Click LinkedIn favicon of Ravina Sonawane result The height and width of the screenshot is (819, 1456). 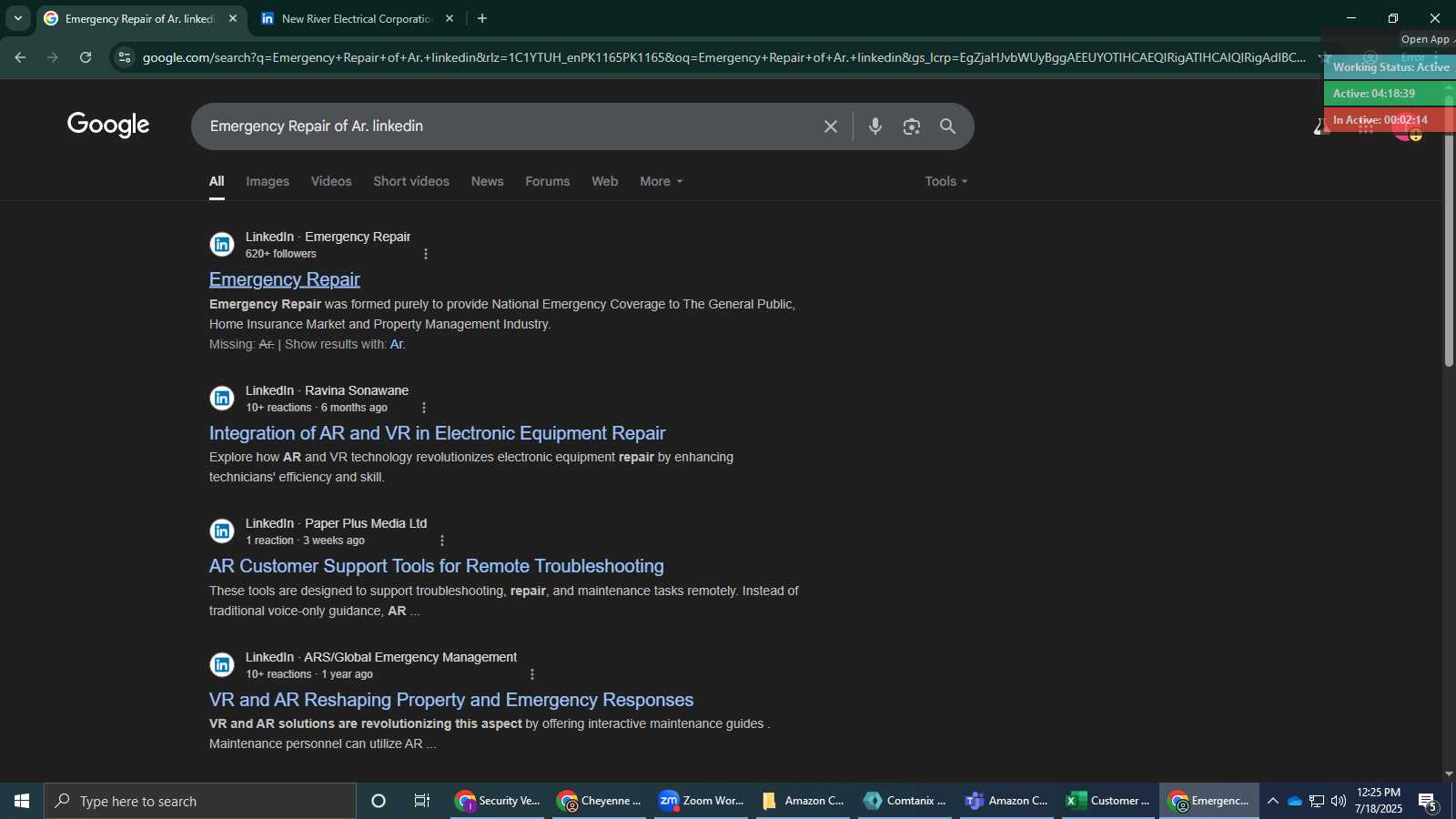[222, 398]
